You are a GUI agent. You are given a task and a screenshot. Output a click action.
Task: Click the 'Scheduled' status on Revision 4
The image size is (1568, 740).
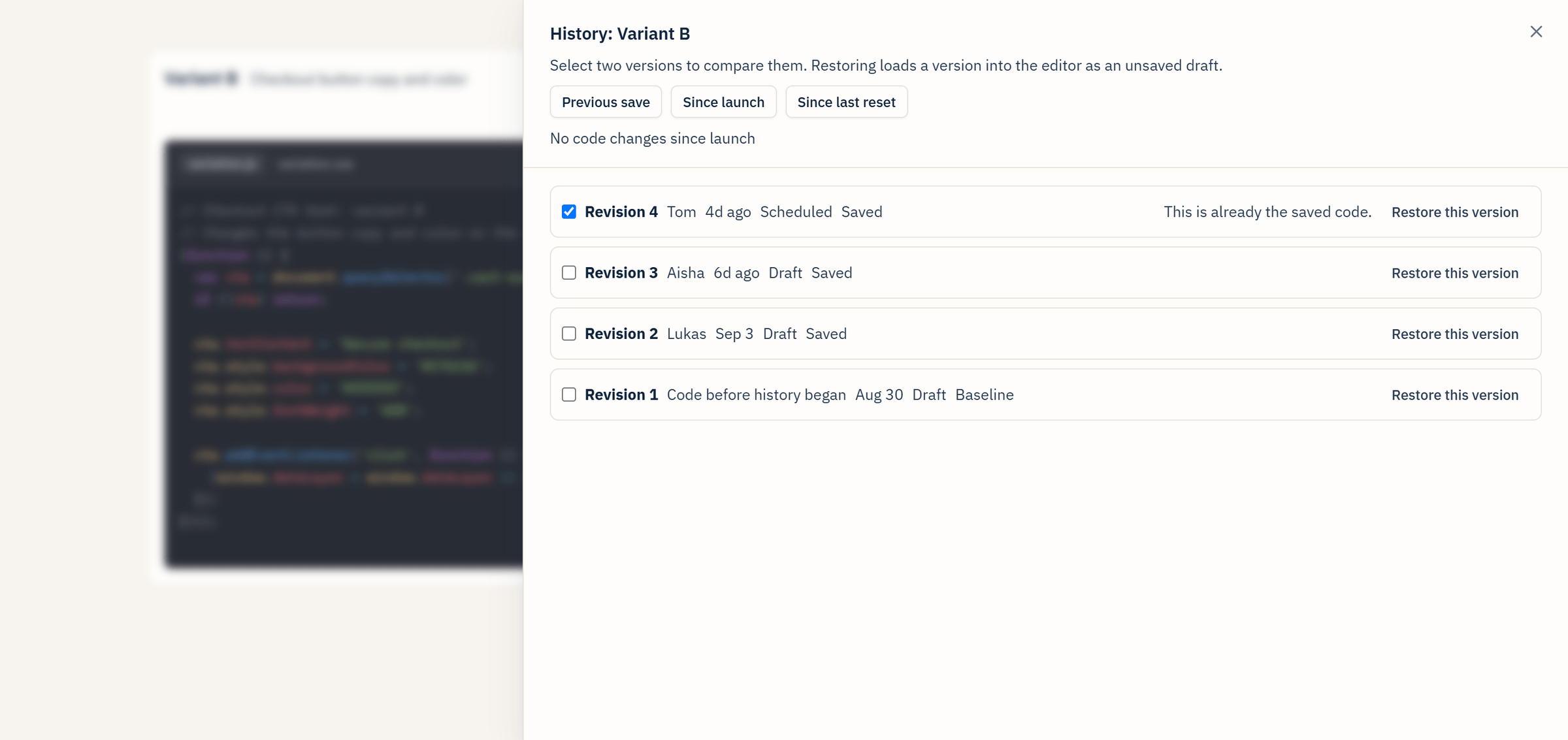point(796,212)
